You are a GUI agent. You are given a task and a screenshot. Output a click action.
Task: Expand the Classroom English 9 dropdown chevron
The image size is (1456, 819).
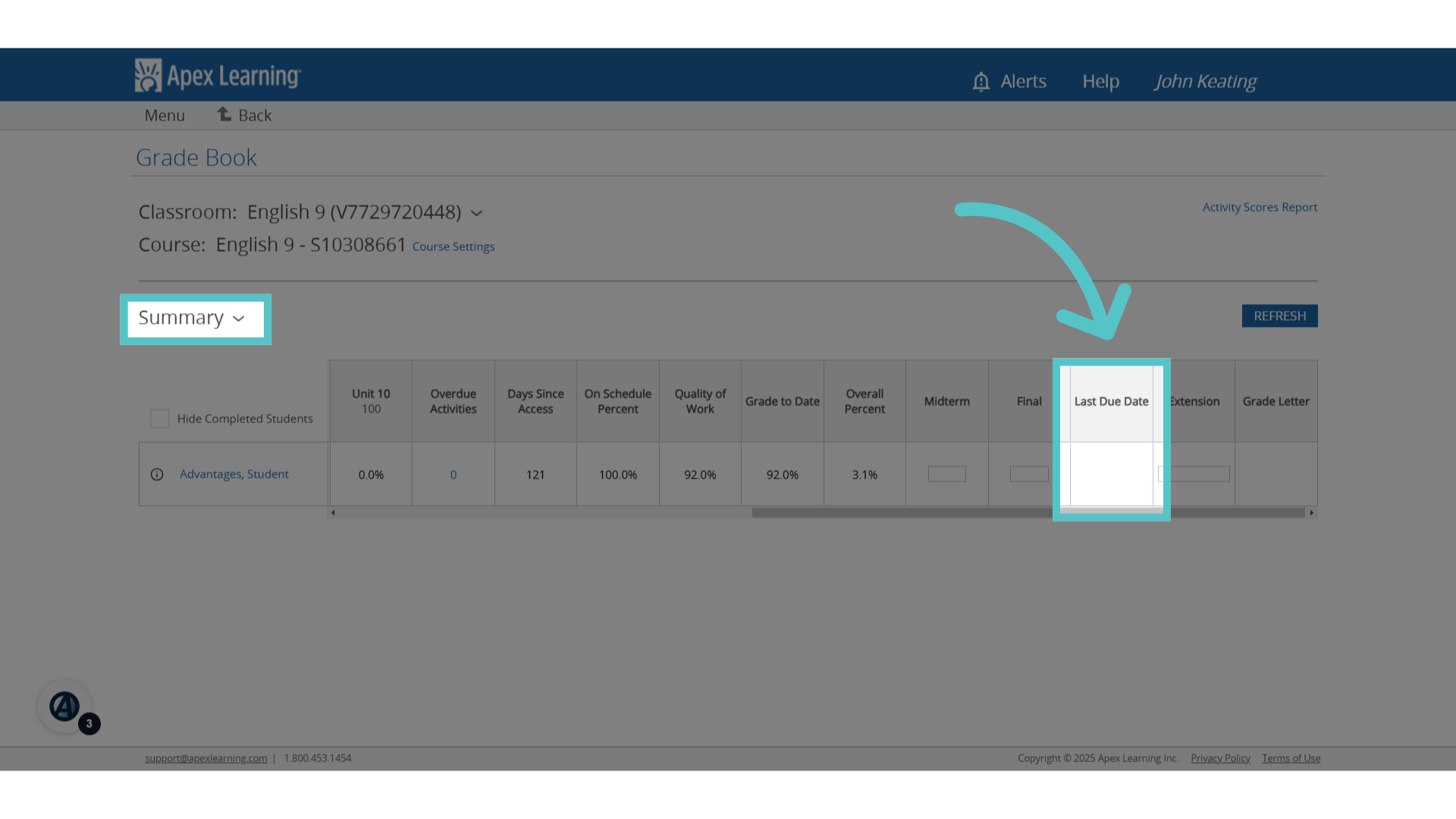pyautogui.click(x=476, y=213)
